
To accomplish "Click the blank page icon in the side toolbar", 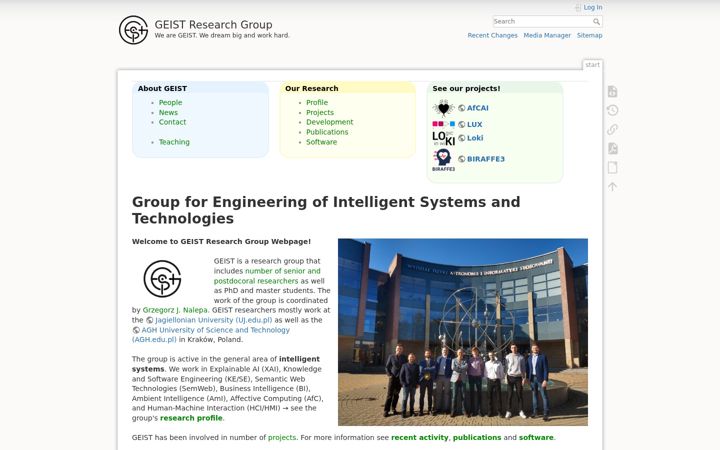I will pyautogui.click(x=612, y=168).
